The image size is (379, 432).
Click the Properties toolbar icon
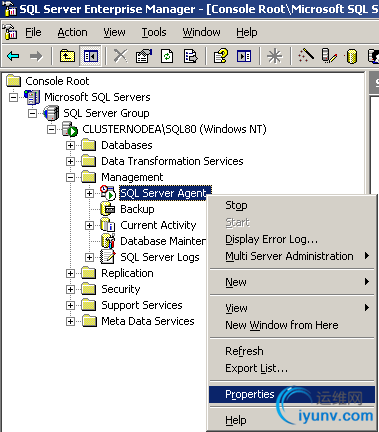coord(144,56)
